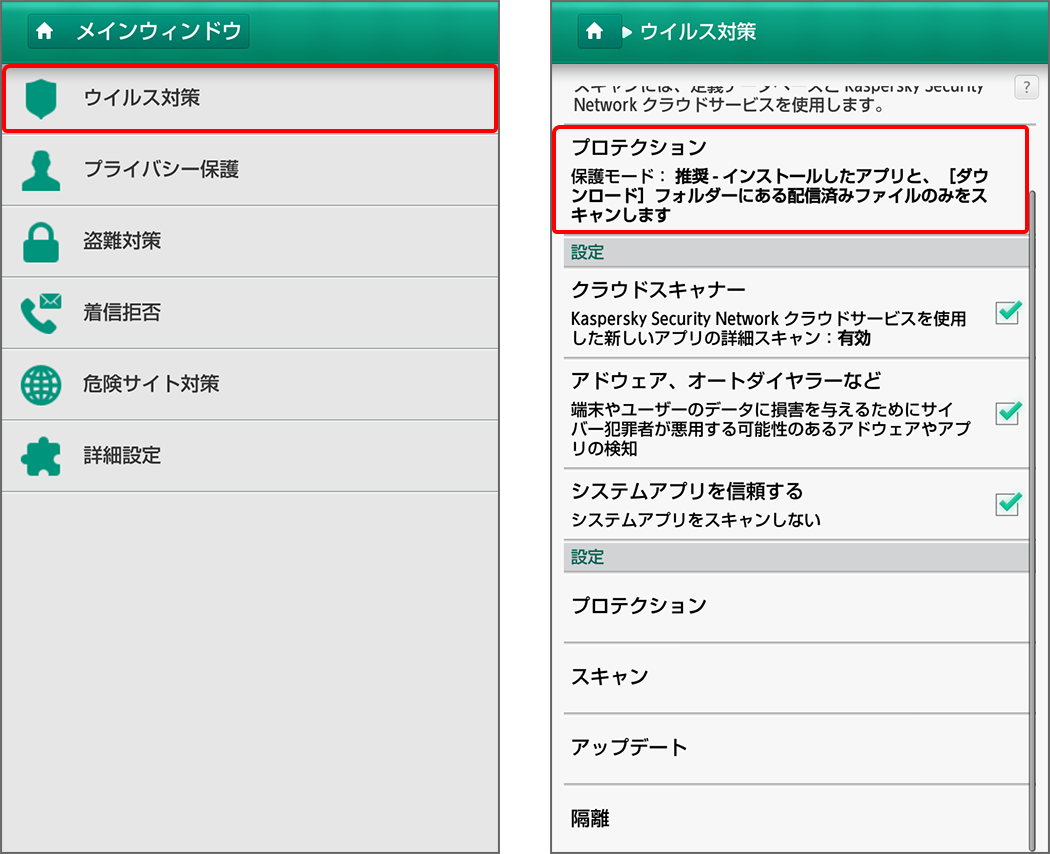Tap the padlock icon for 盗難対策
Image resolution: width=1050 pixels, height=854 pixels.
click(x=41, y=242)
